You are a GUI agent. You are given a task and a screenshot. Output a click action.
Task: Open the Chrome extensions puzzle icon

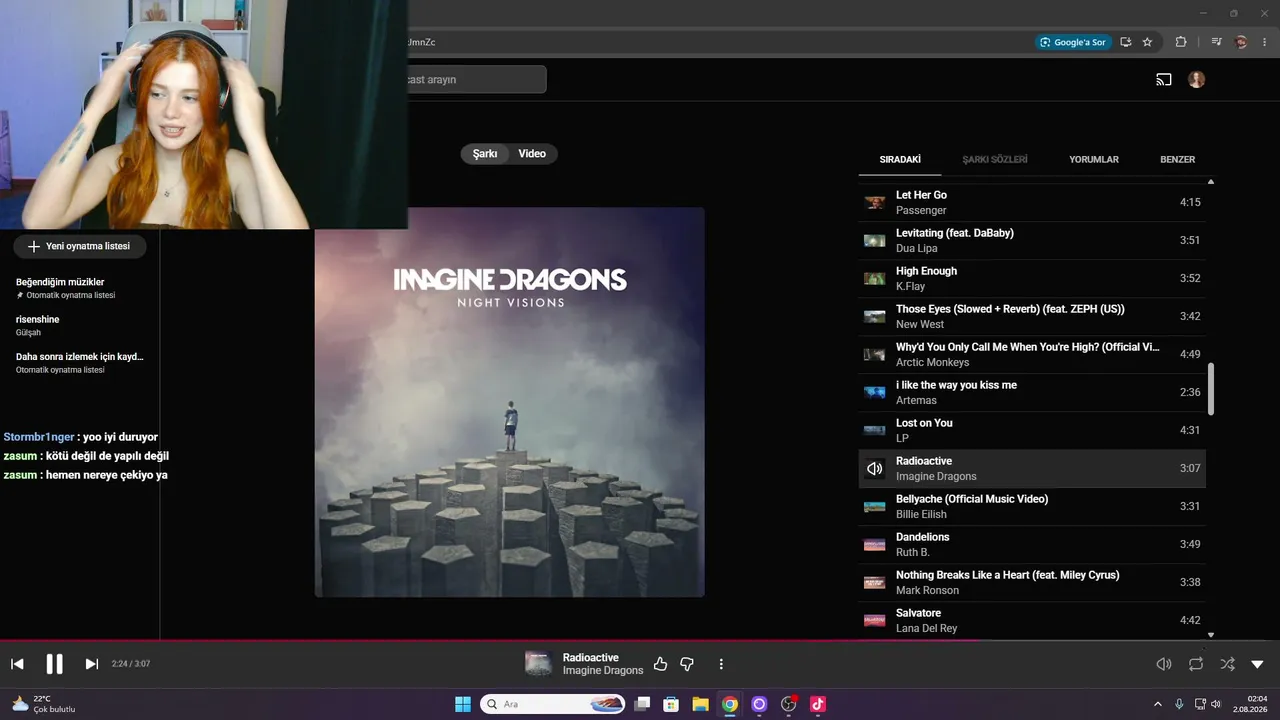coord(1181,42)
